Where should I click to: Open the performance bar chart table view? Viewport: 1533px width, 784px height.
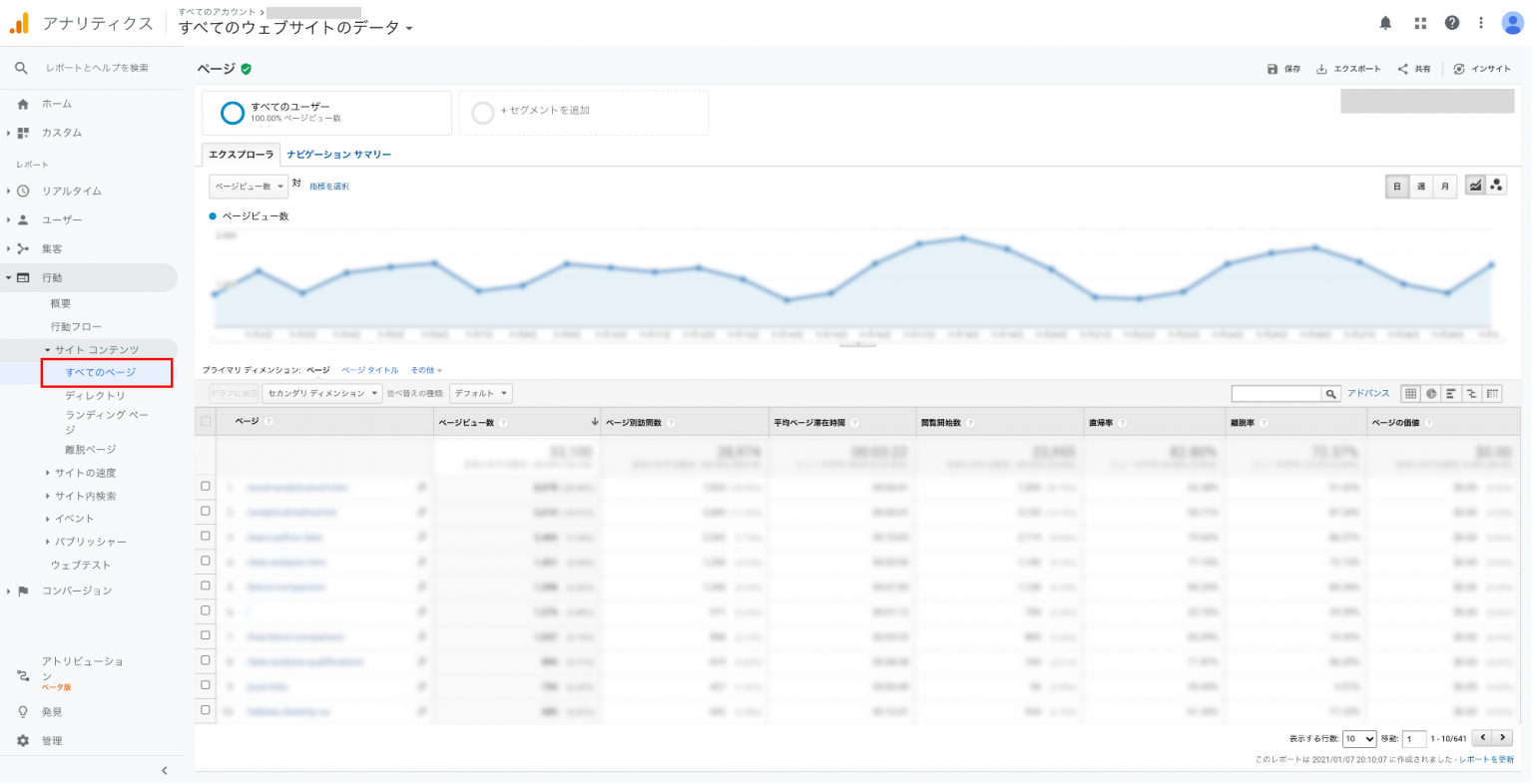1450,393
